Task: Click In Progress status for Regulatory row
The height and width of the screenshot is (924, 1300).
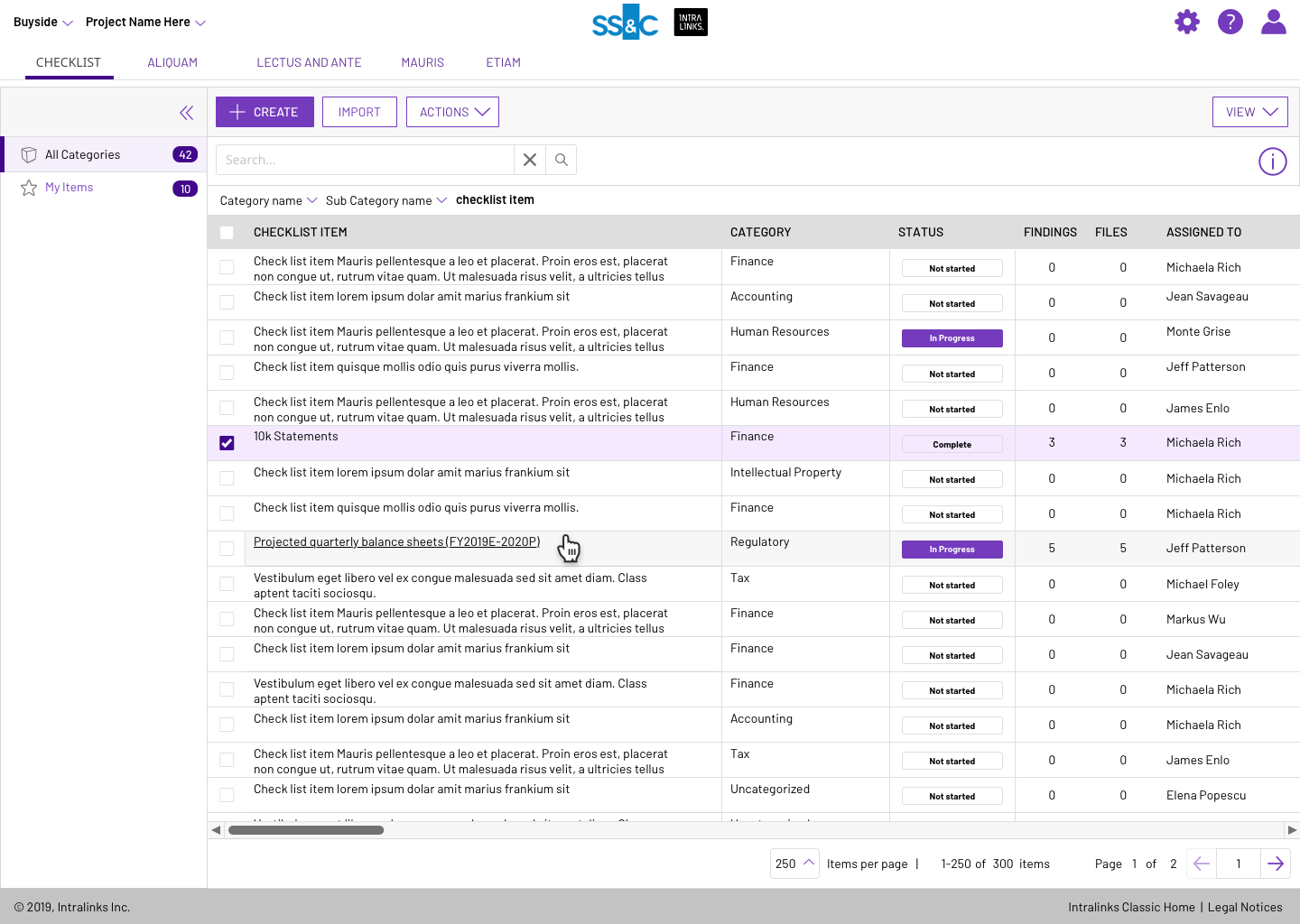Action: click(x=952, y=550)
